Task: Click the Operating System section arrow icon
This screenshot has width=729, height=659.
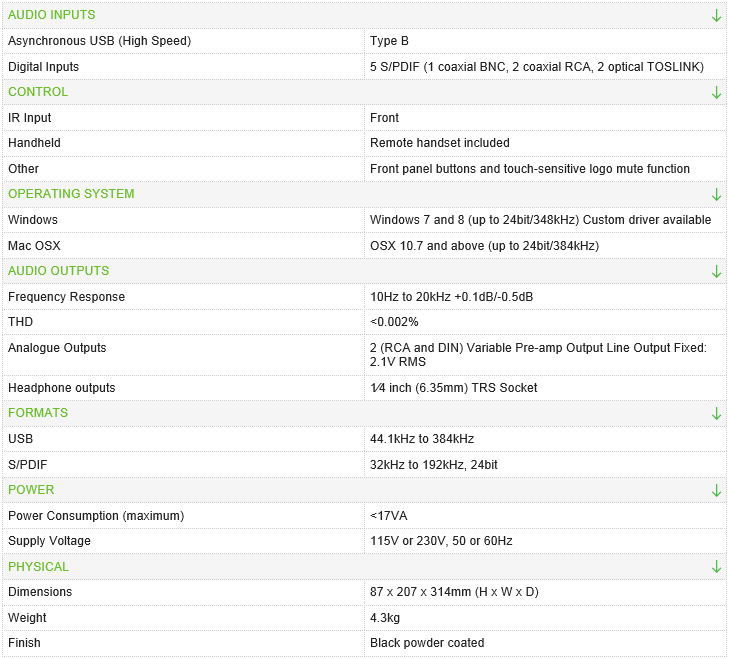Action: [716, 194]
